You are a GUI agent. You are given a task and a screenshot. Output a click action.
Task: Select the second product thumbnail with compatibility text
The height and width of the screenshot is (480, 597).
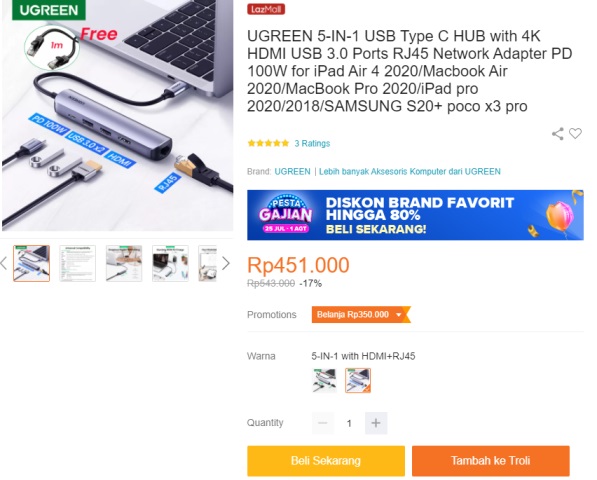coord(78,263)
